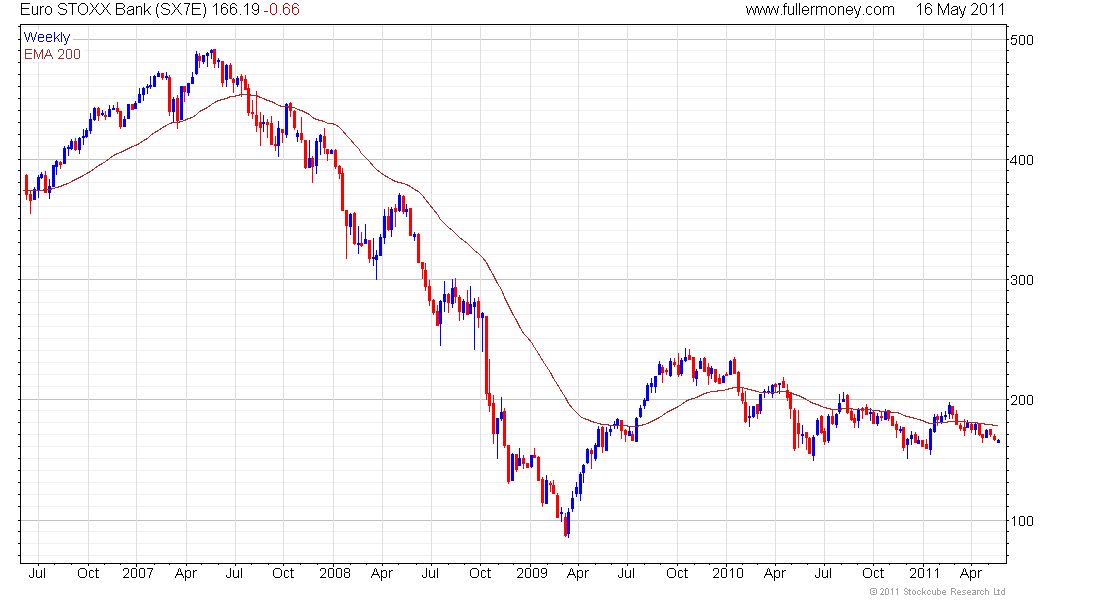Click the 100 price axis label
The width and height of the screenshot is (1100, 600).
point(1021,521)
